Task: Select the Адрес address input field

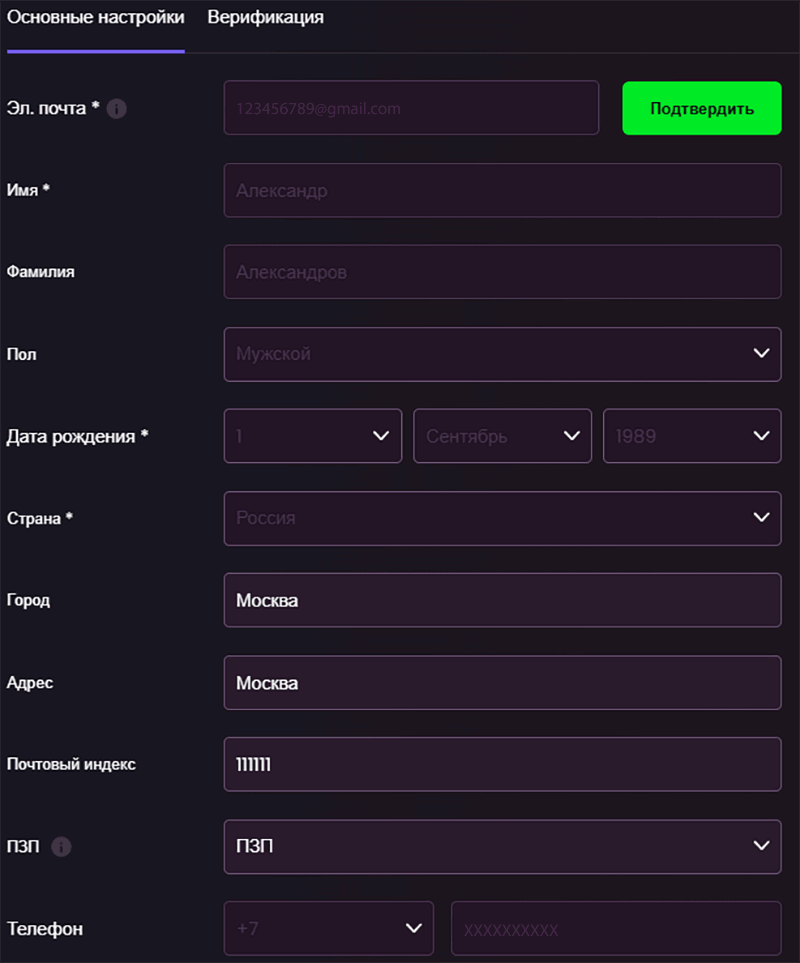Action: coord(502,682)
